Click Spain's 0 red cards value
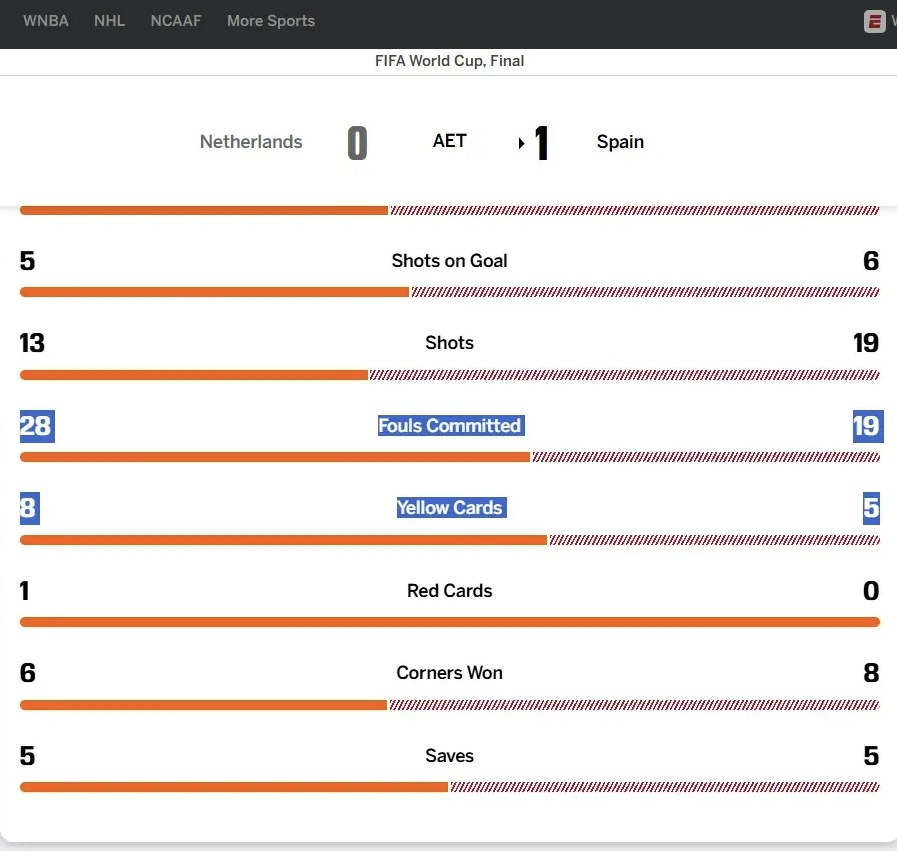 871,591
